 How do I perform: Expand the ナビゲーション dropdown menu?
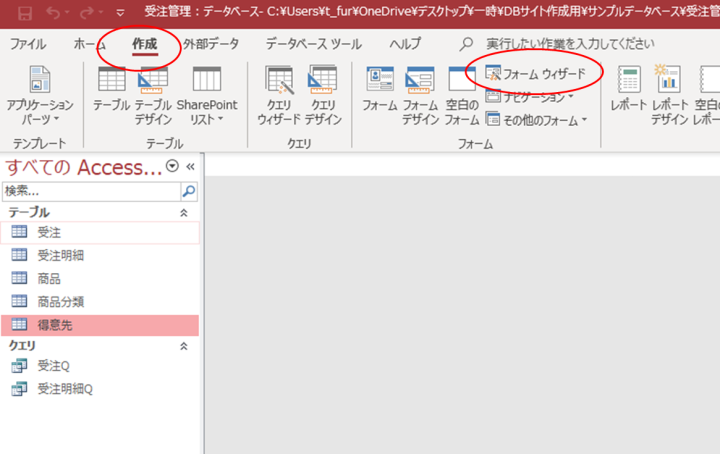[530, 97]
